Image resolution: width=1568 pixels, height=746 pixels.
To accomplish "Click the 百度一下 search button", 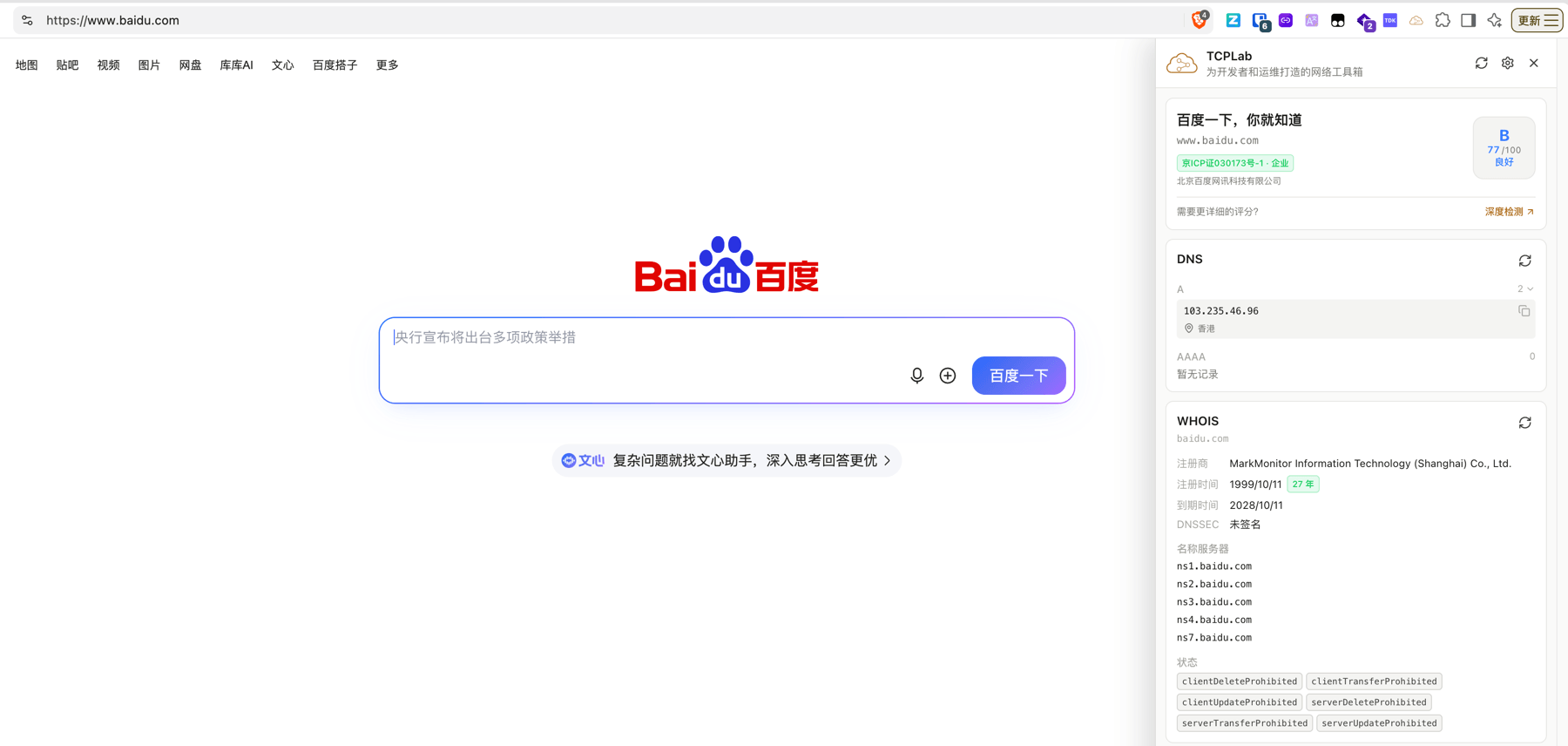I will (1019, 376).
